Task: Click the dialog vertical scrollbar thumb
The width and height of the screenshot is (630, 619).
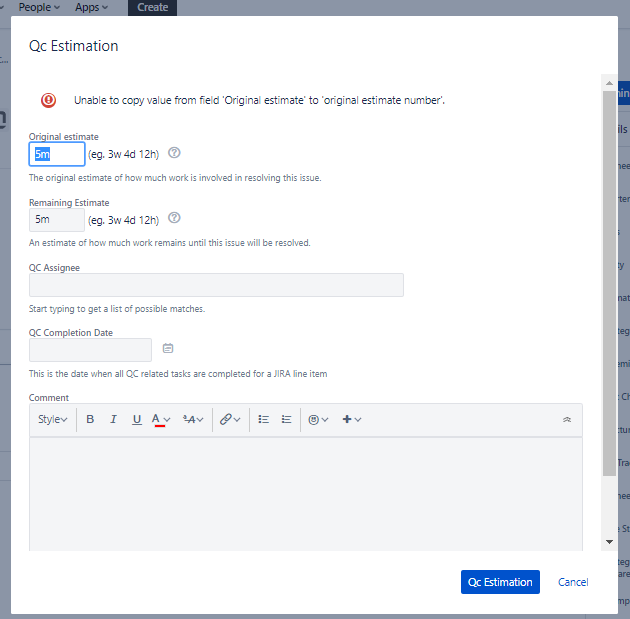Action: pyautogui.click(x=610, y=284)
